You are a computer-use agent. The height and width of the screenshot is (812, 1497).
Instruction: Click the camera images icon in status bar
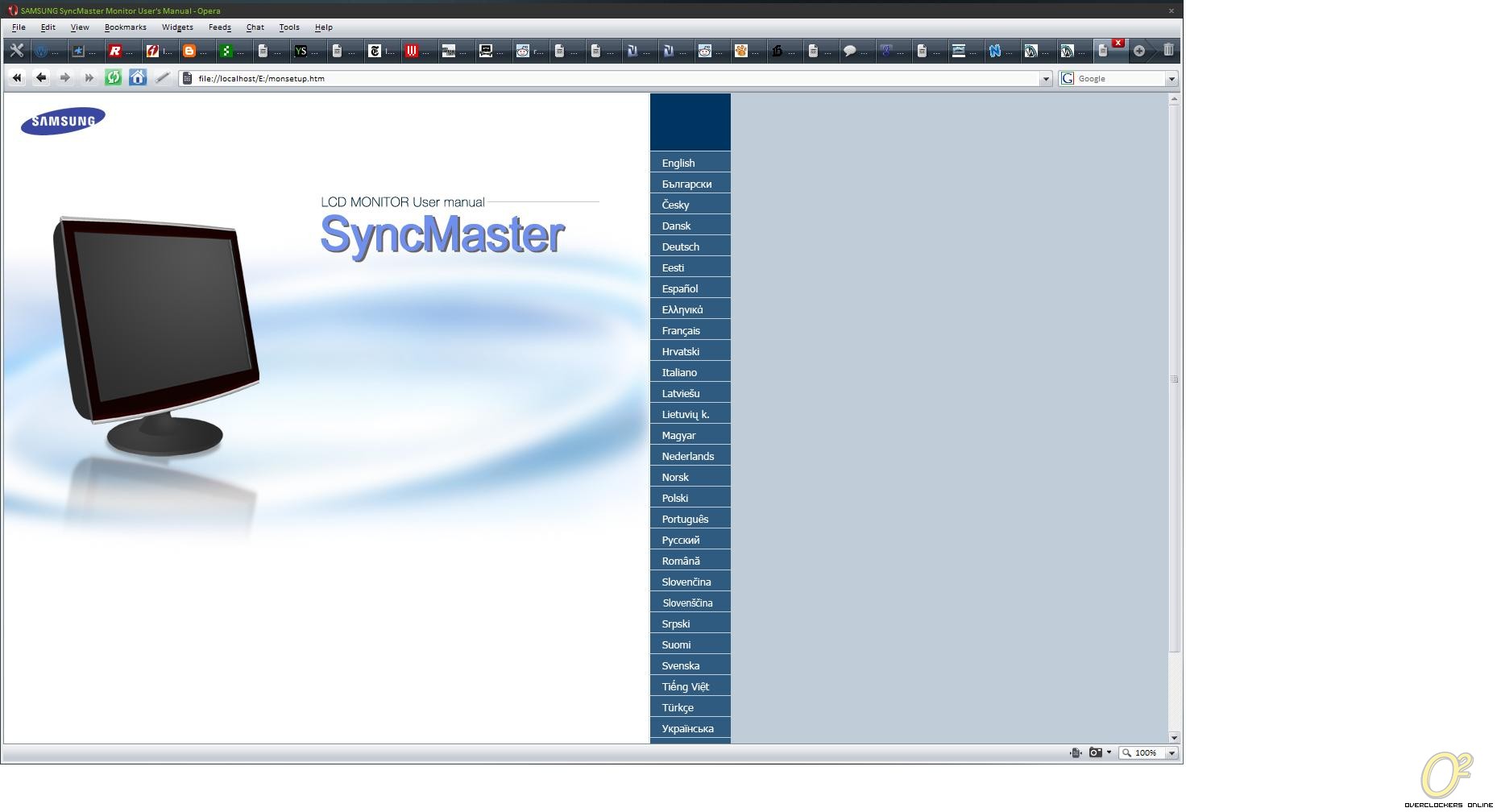pyautogui.click(x=1096, y=752)
